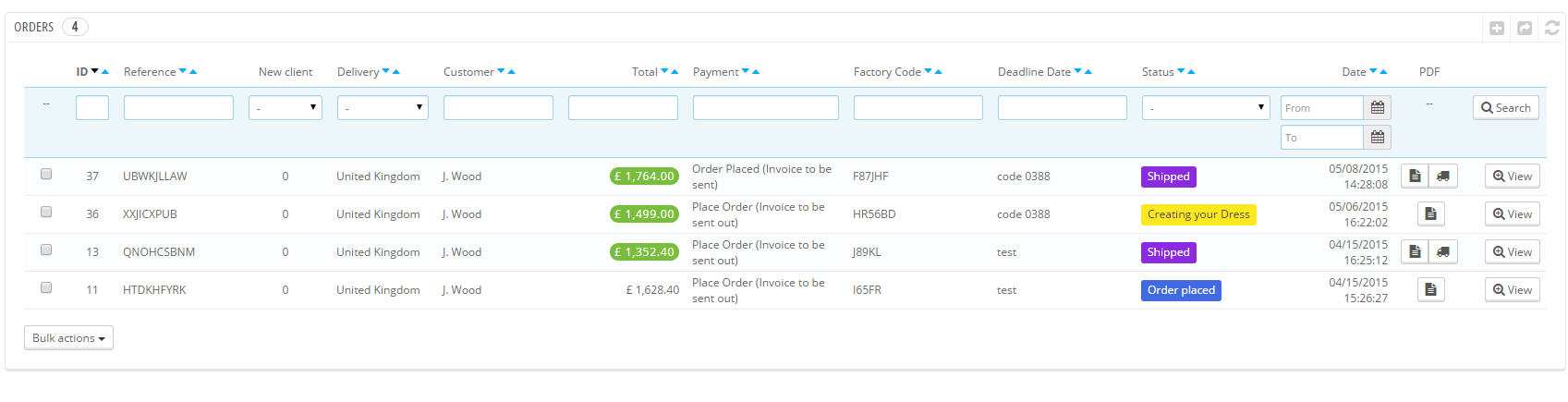Select checkbox for order 36
This screenshot has height=402, width=1568.
coord(46,212)
